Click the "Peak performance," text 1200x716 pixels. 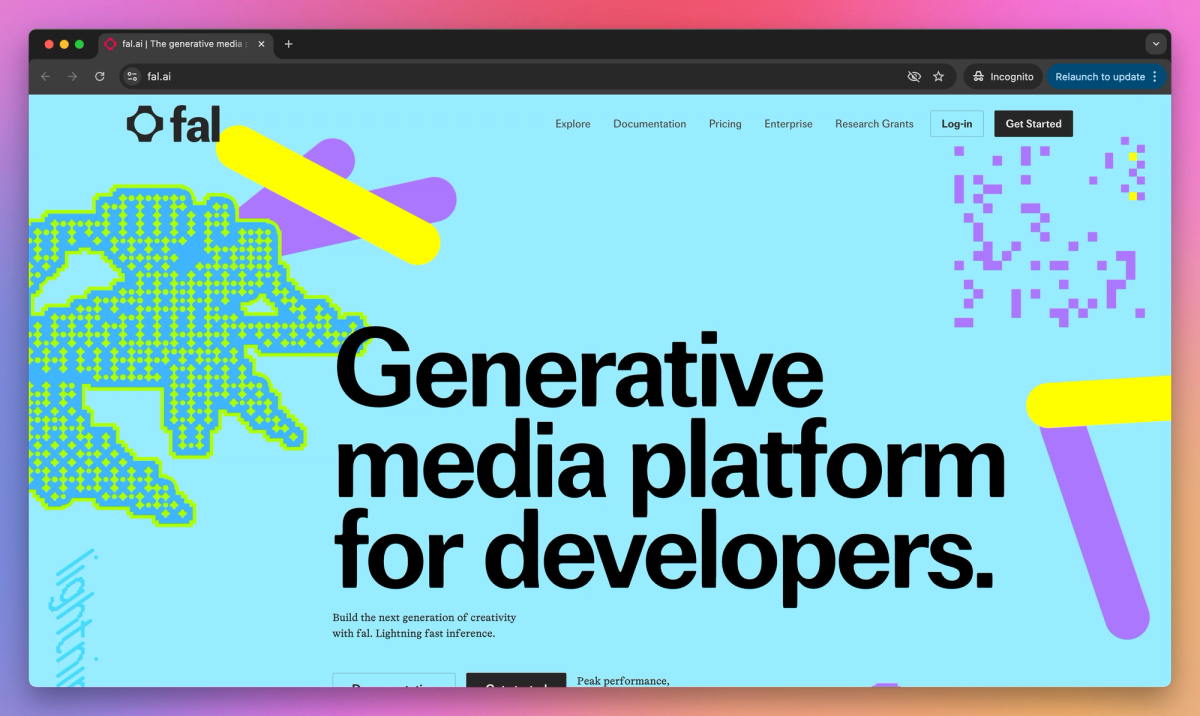point(623,681)
